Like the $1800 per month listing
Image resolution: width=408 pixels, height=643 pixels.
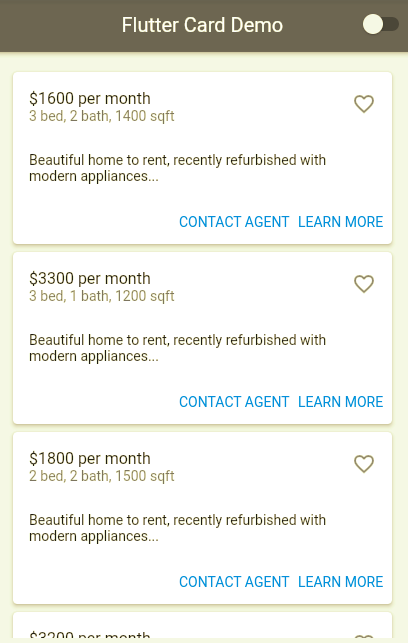364,464
